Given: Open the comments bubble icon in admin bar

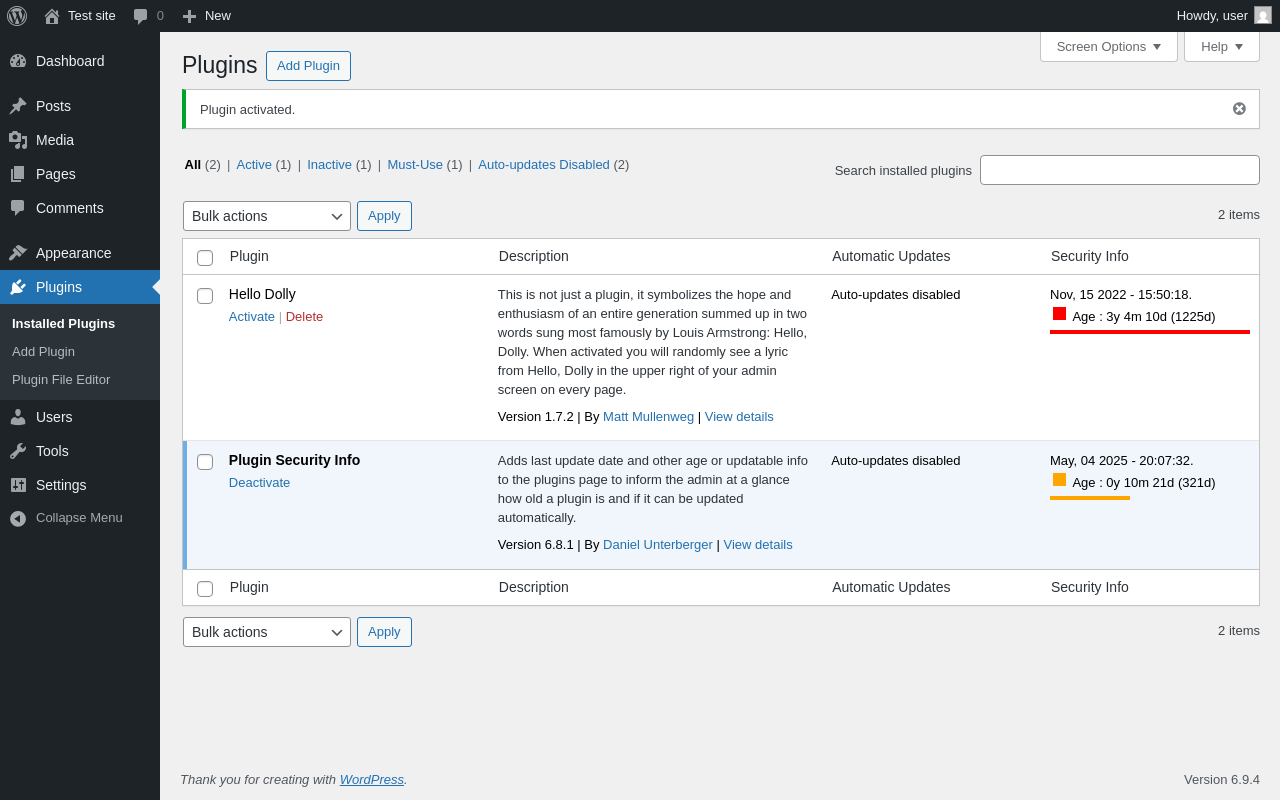Looking at the screenshot, I should point(140,16).
